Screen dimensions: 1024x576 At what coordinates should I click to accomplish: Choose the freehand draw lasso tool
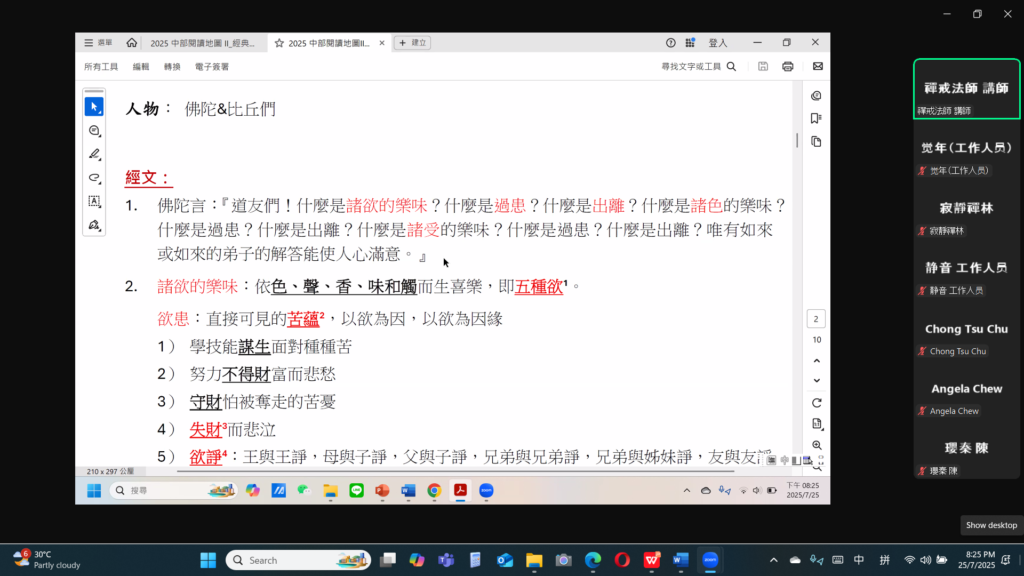point(94,178)
